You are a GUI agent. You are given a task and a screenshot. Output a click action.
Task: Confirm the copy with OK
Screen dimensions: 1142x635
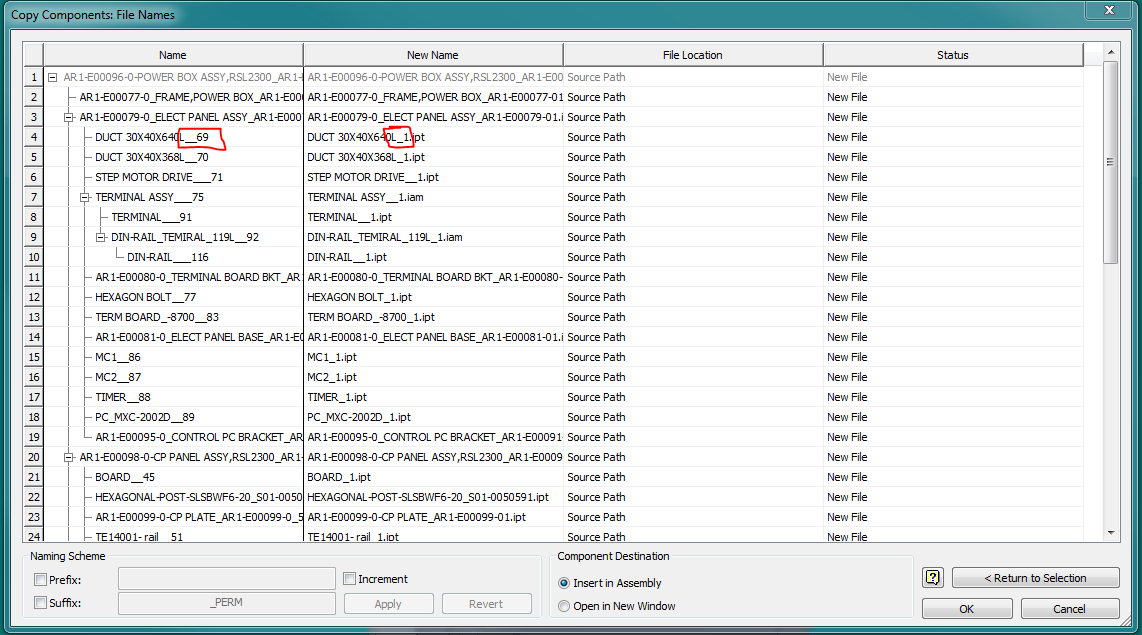(x=966, y=608)
